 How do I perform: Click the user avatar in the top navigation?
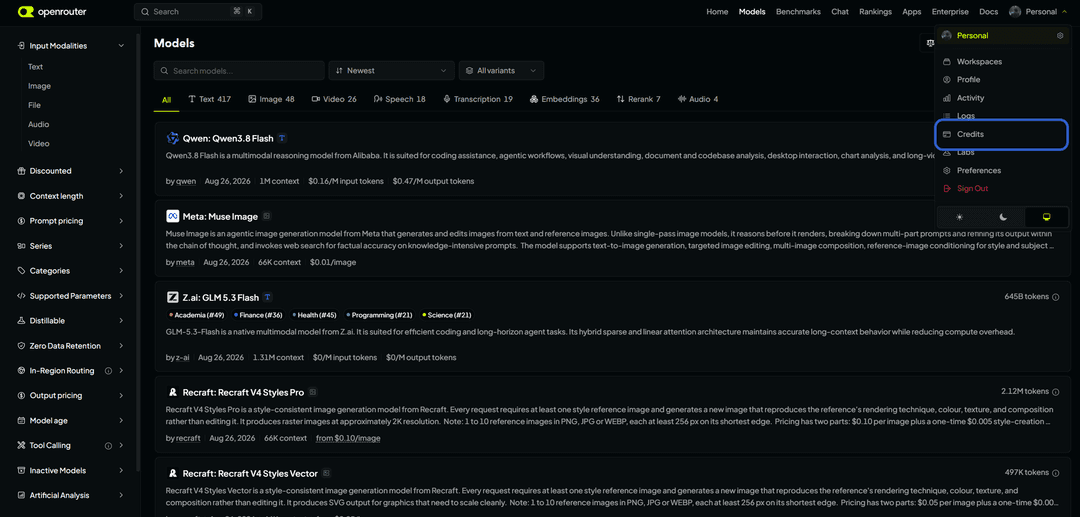[x=1015, y=12]
